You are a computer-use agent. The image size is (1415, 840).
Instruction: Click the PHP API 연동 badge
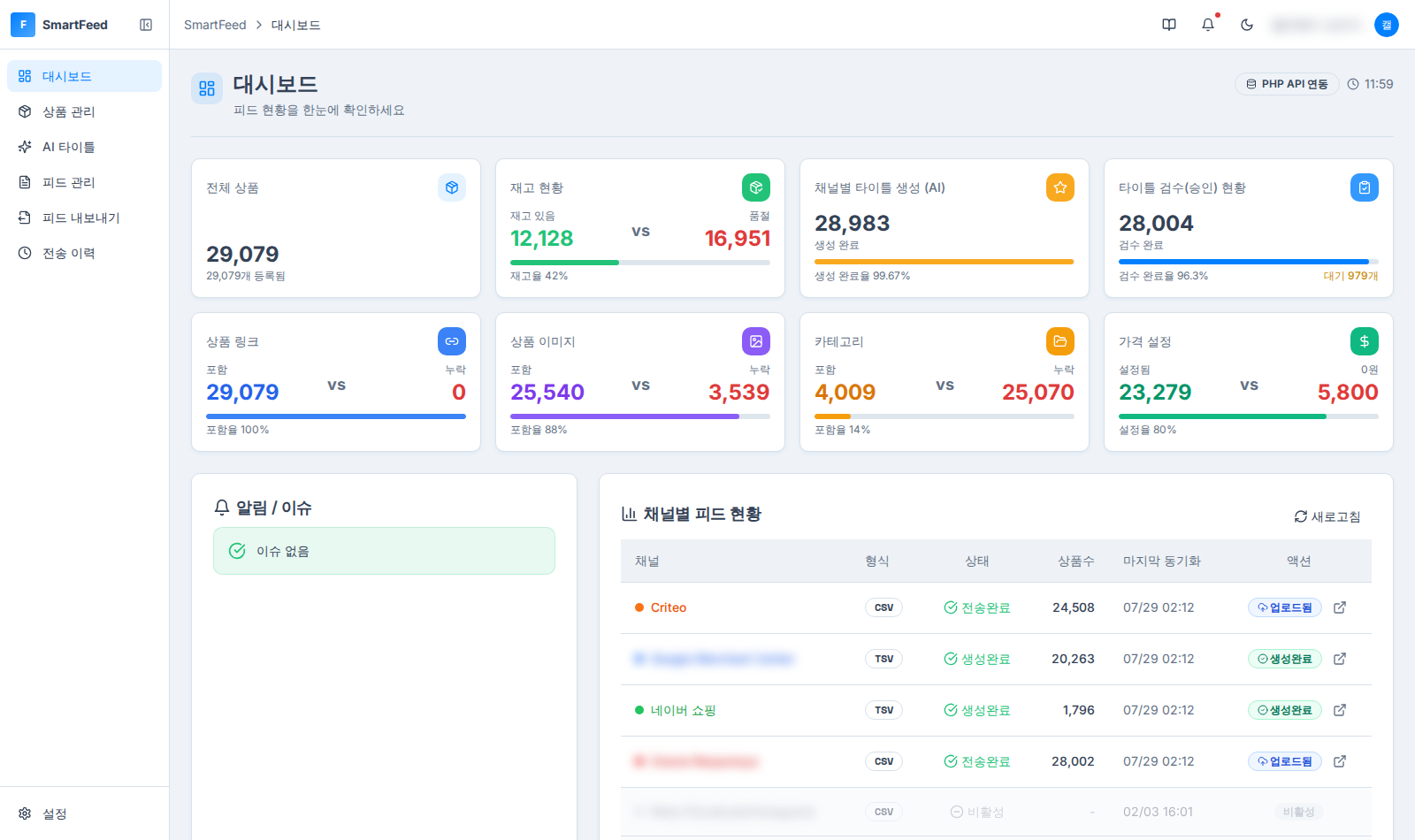click(x=1287, y=84)
